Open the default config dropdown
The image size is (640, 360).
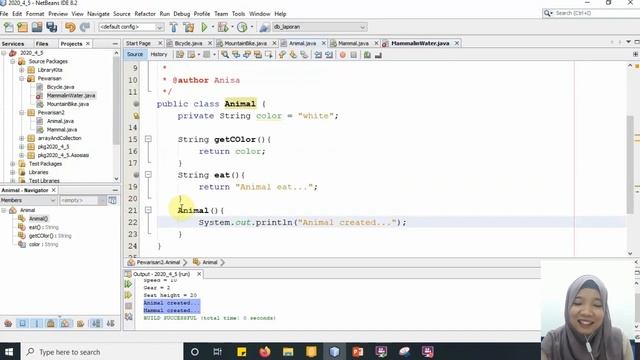pyautogui.click(x=131, y=27)
